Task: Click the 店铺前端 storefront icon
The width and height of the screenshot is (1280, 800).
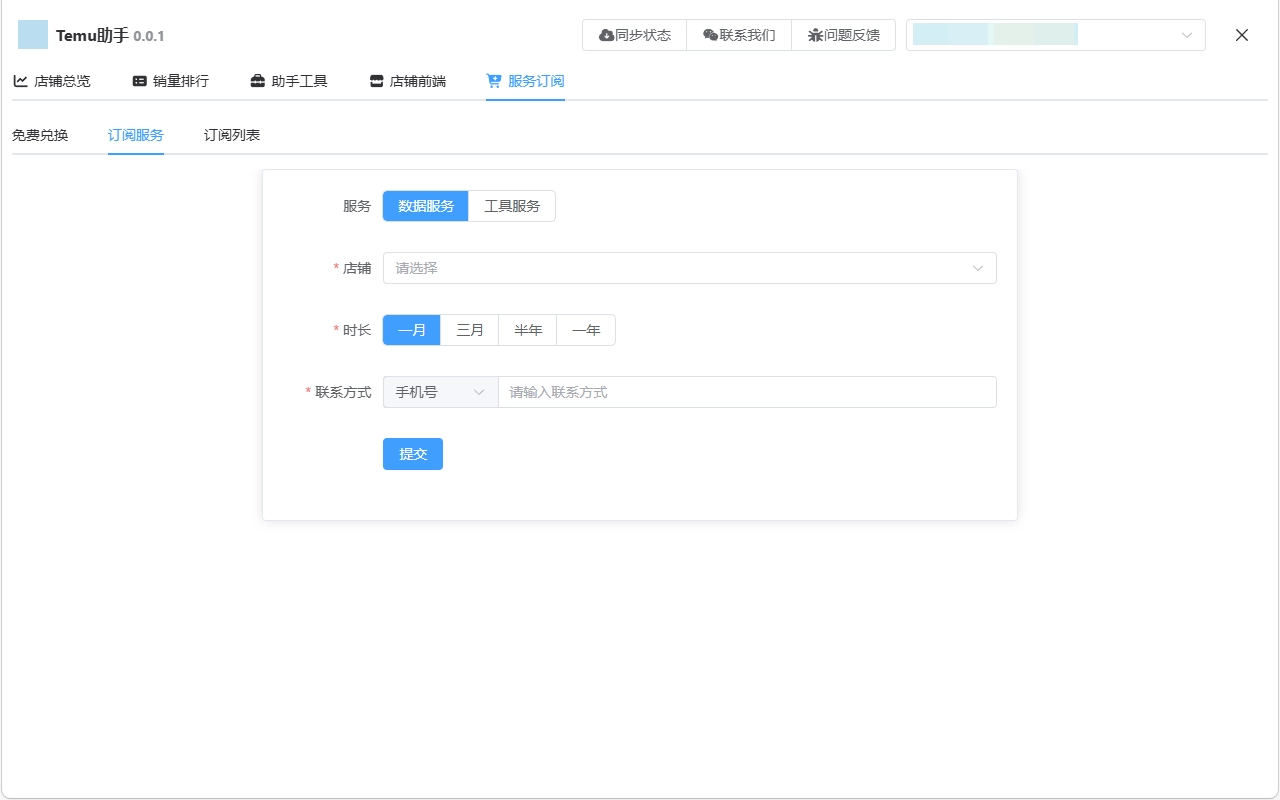Action: click(375, 80)
